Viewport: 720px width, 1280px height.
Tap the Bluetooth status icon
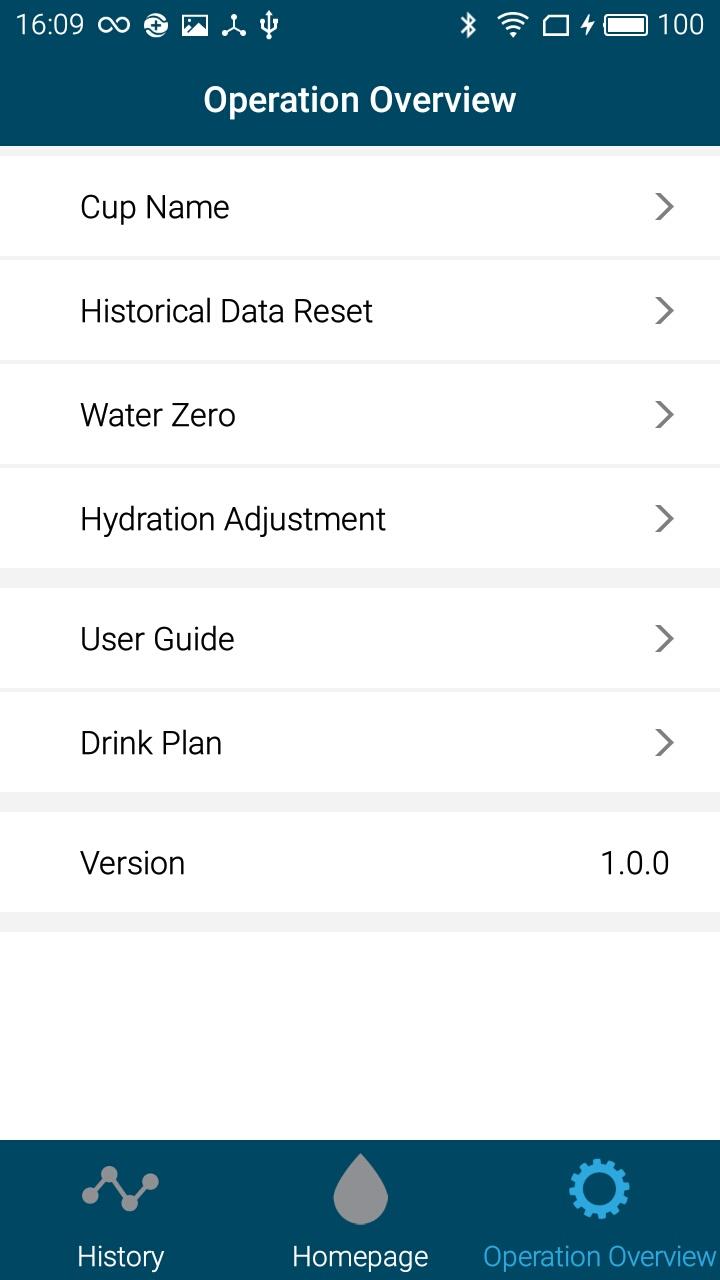468,25
